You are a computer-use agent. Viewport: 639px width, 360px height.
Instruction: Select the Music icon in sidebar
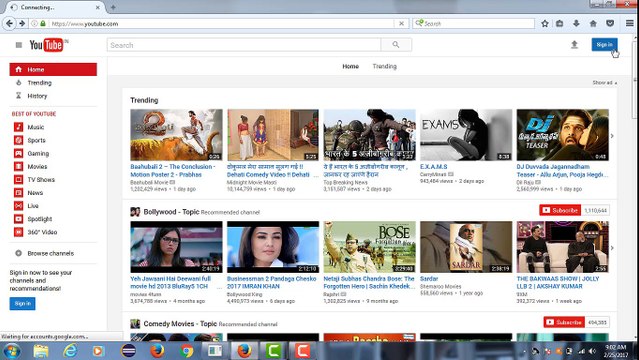pyautogui.click(x=18, y=127)
